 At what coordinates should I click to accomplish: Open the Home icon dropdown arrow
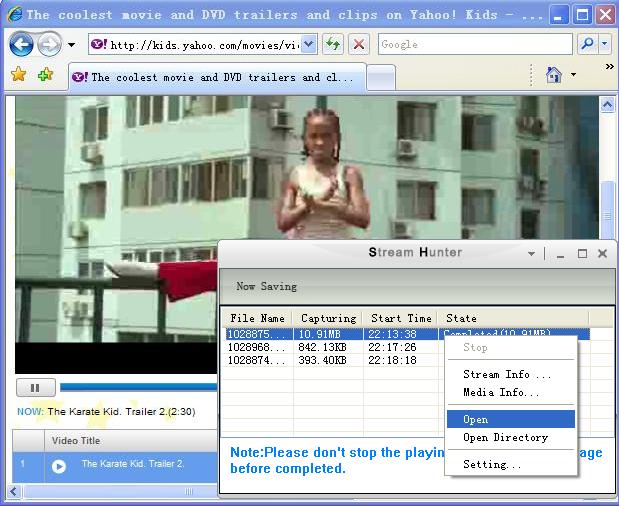point(573,74)
